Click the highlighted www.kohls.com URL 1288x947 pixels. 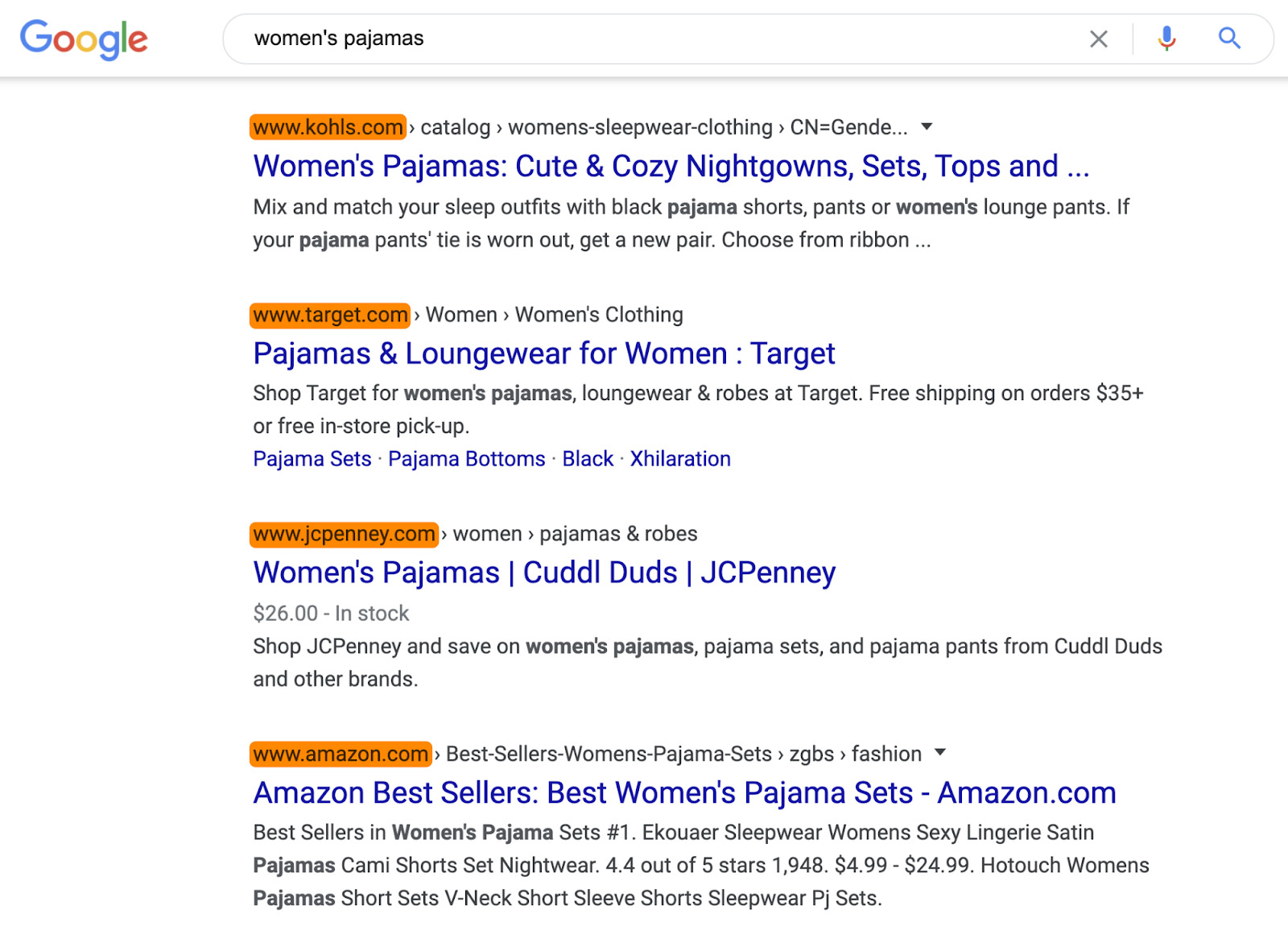(328, 127)
